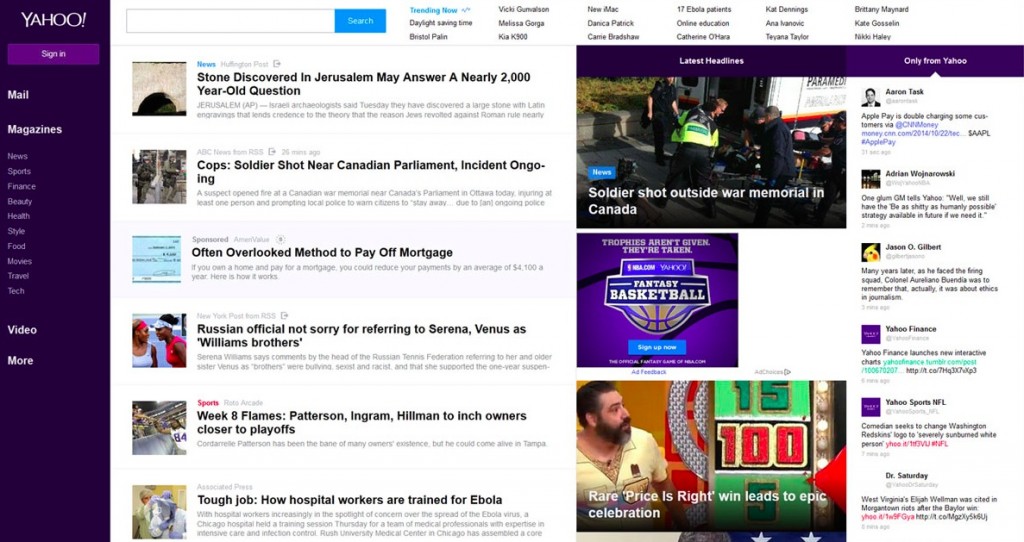Go to Travel in the sidebar
The image size is (1024, 542).
[18, 276]
